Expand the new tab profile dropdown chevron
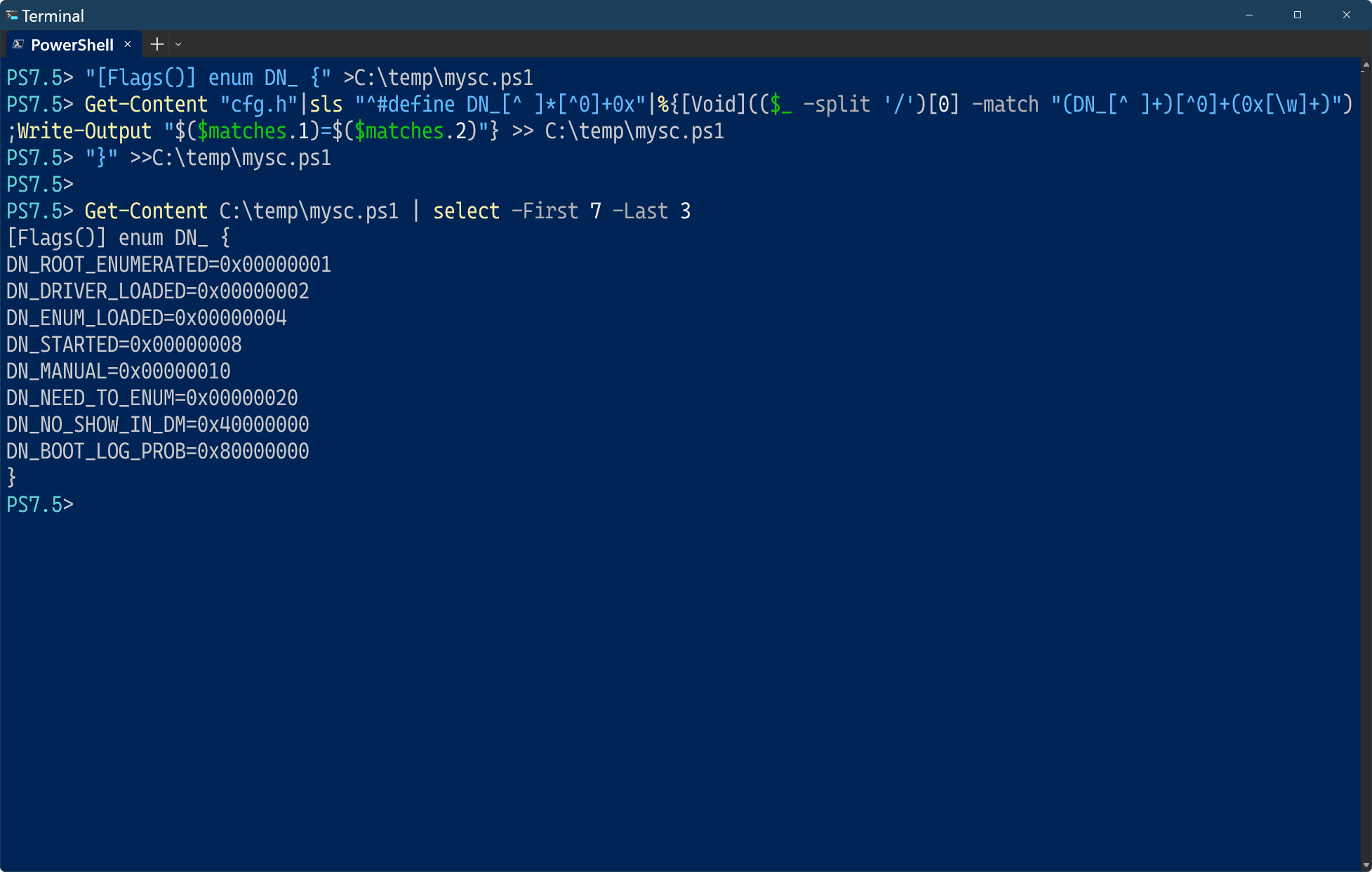This screenshot has width=1372, height=872. [178, 44]
